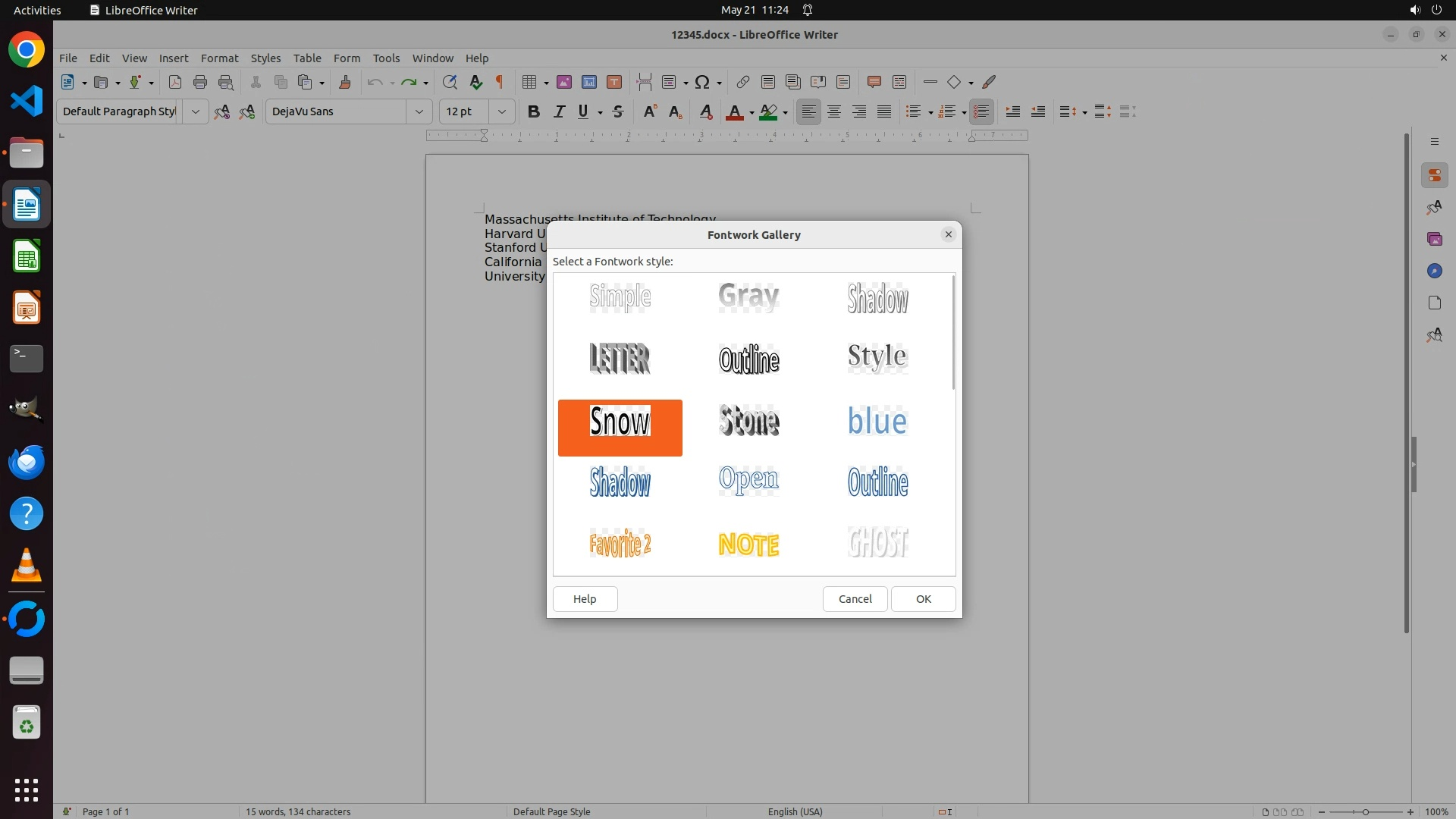Click the Strikethrough formatting icon
1456x819 pixels.
click(618, 111)
